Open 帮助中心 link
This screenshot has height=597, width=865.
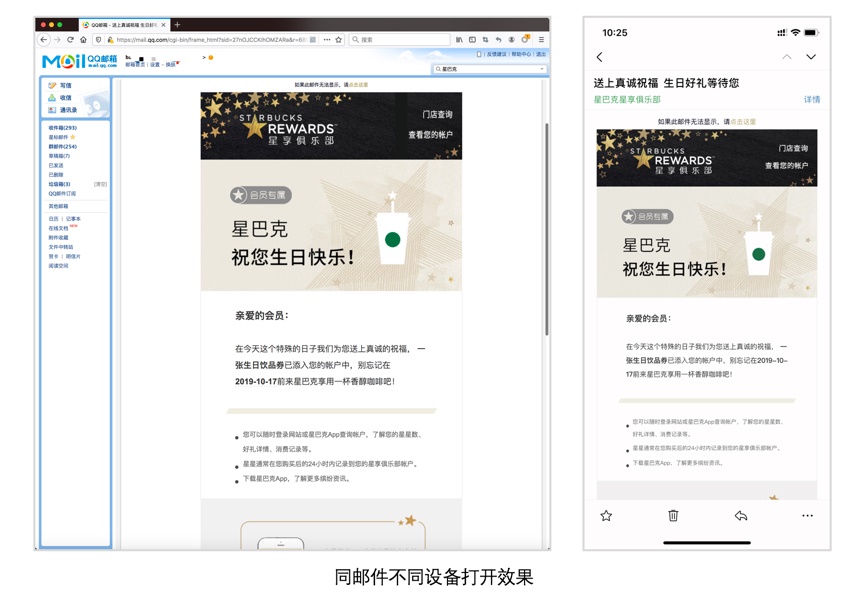[x=521, y=54]
